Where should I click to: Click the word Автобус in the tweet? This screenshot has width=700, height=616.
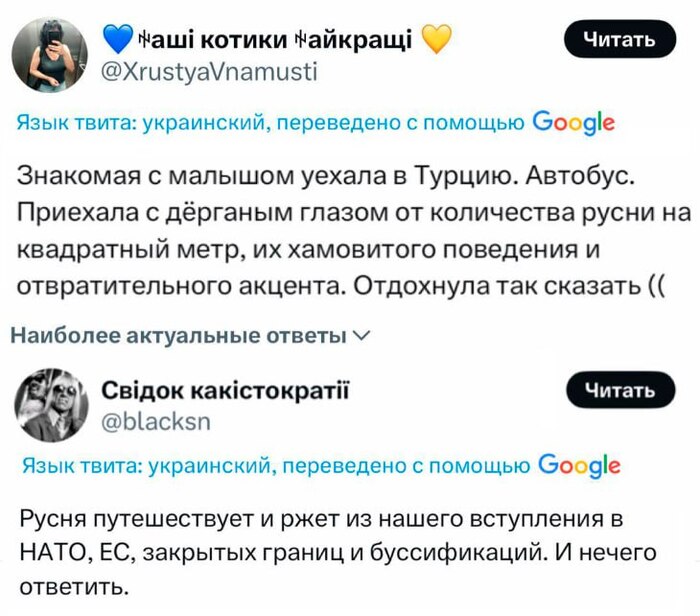[x=580, y=175]
